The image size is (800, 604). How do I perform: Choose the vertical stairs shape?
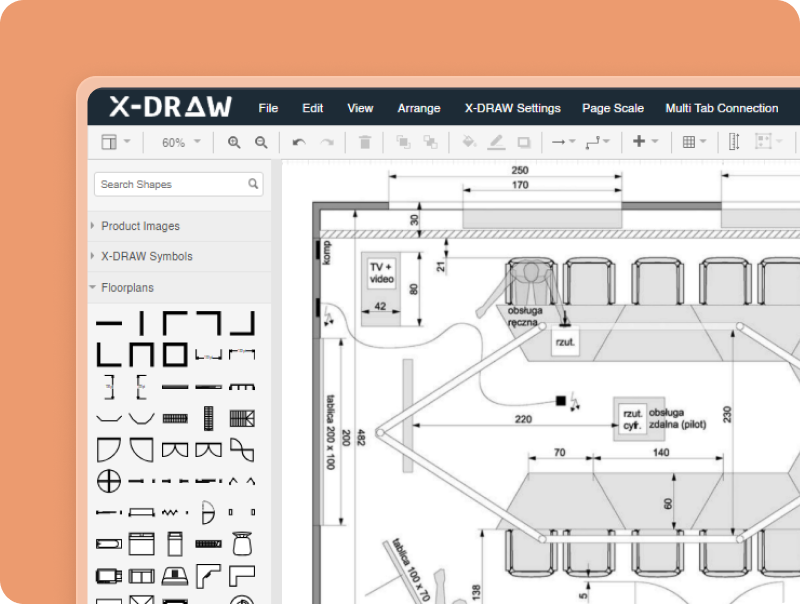tap(208, 419)
